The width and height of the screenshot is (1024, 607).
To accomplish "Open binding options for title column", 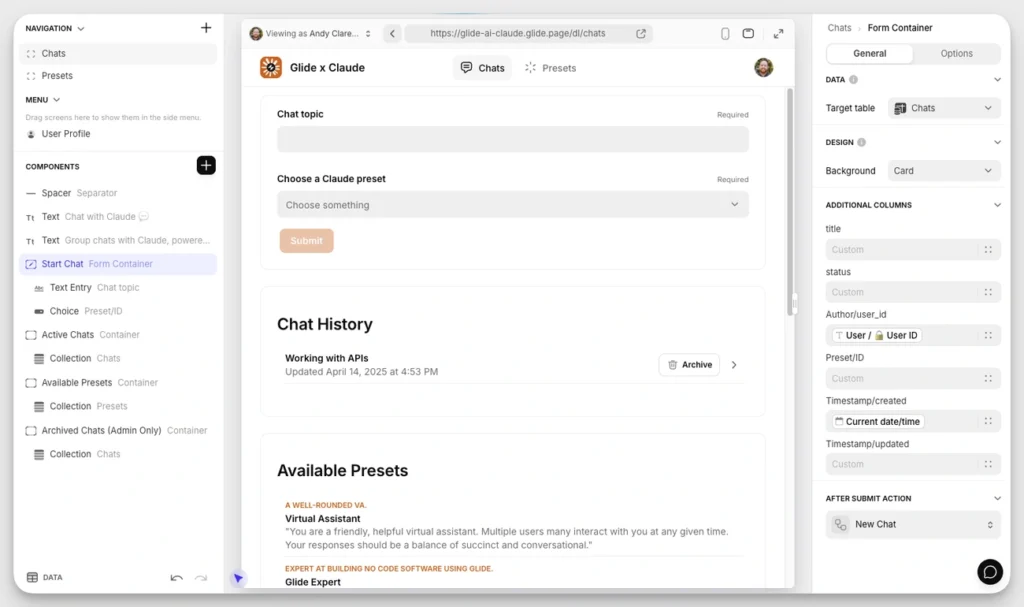I will click(988, 250).
